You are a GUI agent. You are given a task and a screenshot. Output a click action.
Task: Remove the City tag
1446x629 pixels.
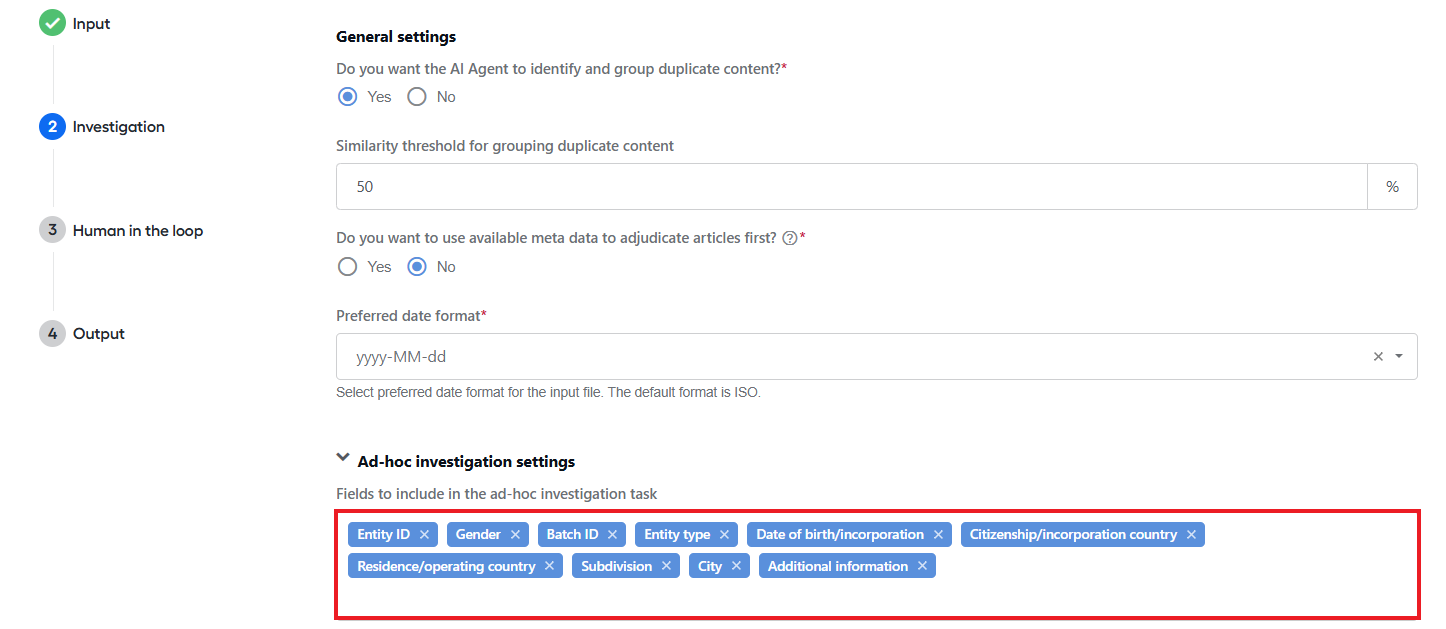(736, 567)
